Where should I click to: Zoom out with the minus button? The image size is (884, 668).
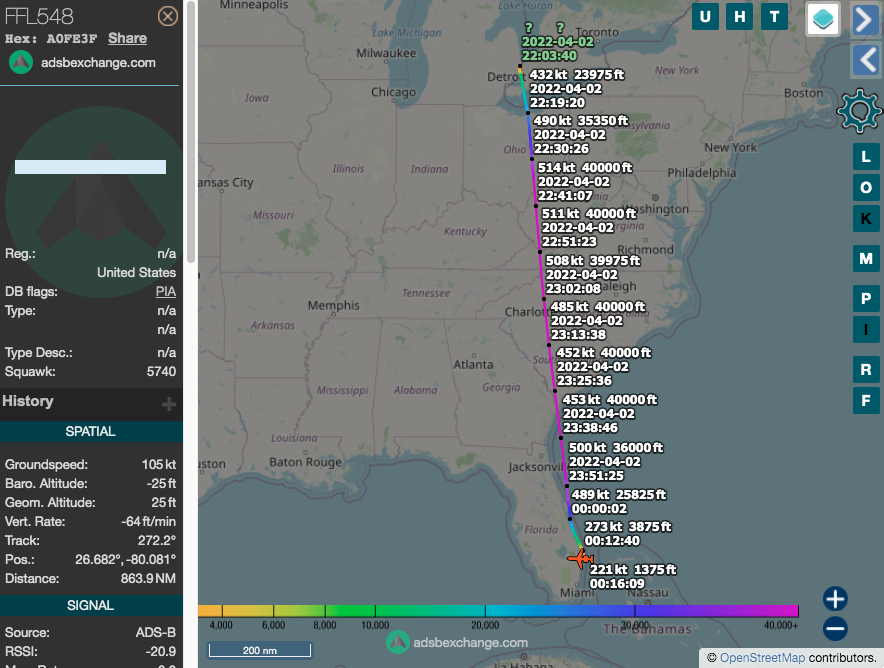click(835, 629)
